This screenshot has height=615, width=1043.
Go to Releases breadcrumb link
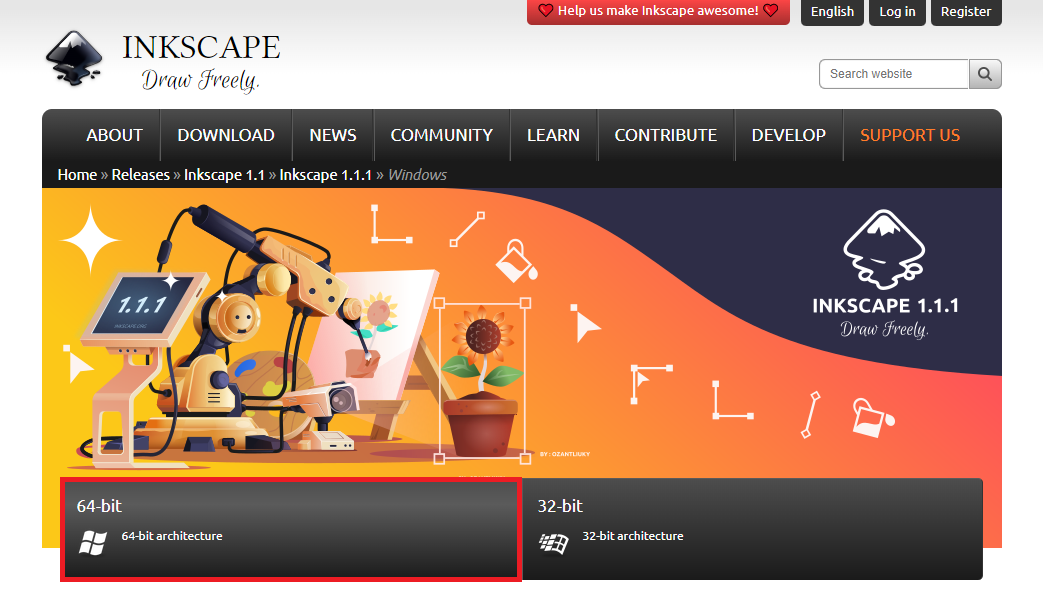(140, 175)
